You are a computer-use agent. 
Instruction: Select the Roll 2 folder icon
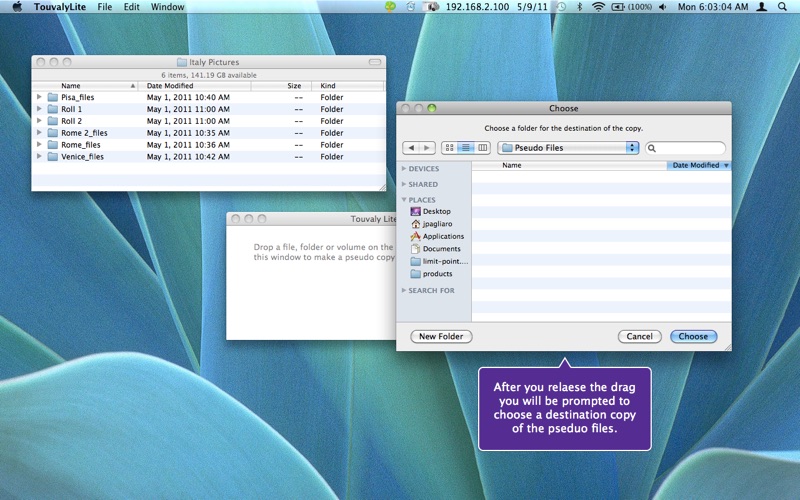pos(53,121)
